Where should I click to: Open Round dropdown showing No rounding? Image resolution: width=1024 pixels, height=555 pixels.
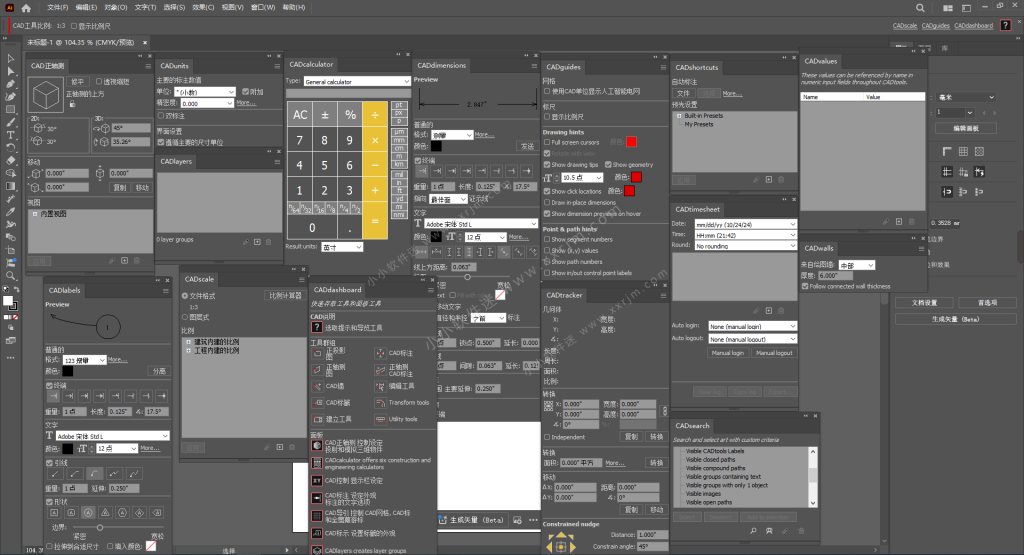tap(745, 246)
